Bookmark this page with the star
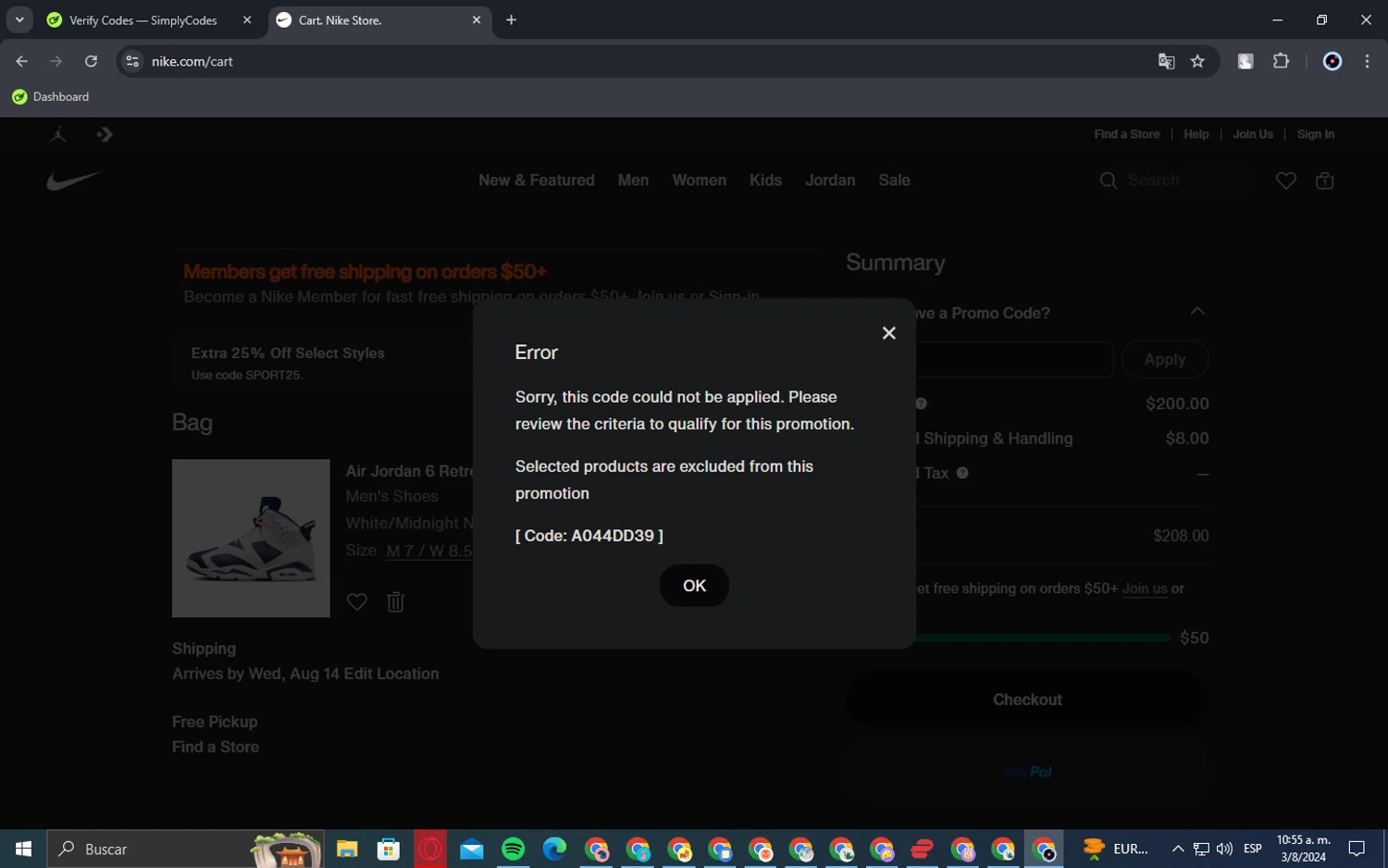 [x=1197, y=61]
